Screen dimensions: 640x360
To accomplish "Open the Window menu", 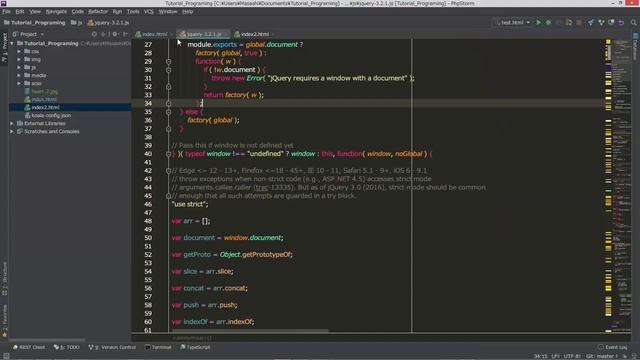I will (168, 11).
